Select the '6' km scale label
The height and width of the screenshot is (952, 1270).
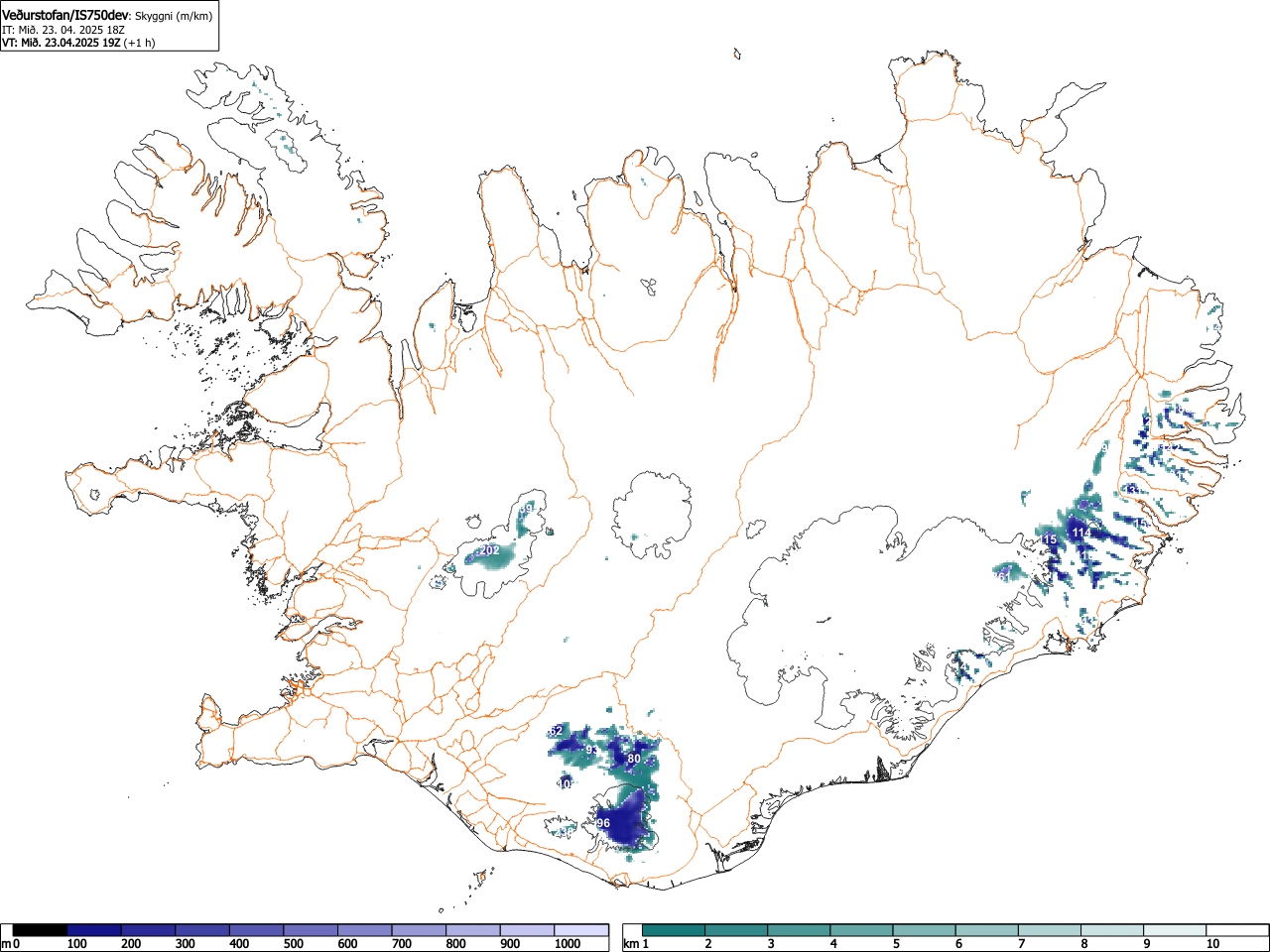(957, 944)
